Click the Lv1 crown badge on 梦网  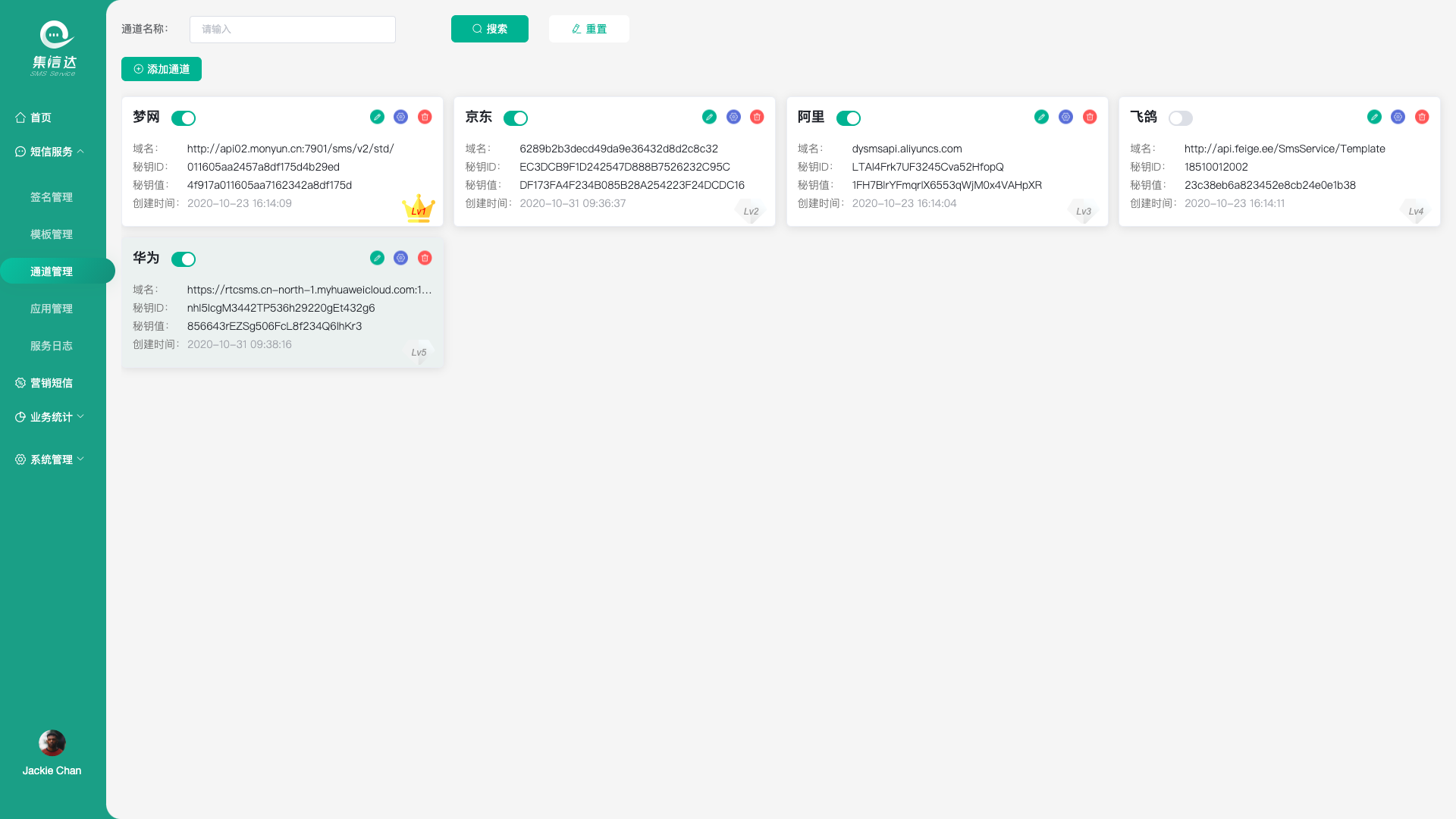pyautogui.click(x=419, y=209)
